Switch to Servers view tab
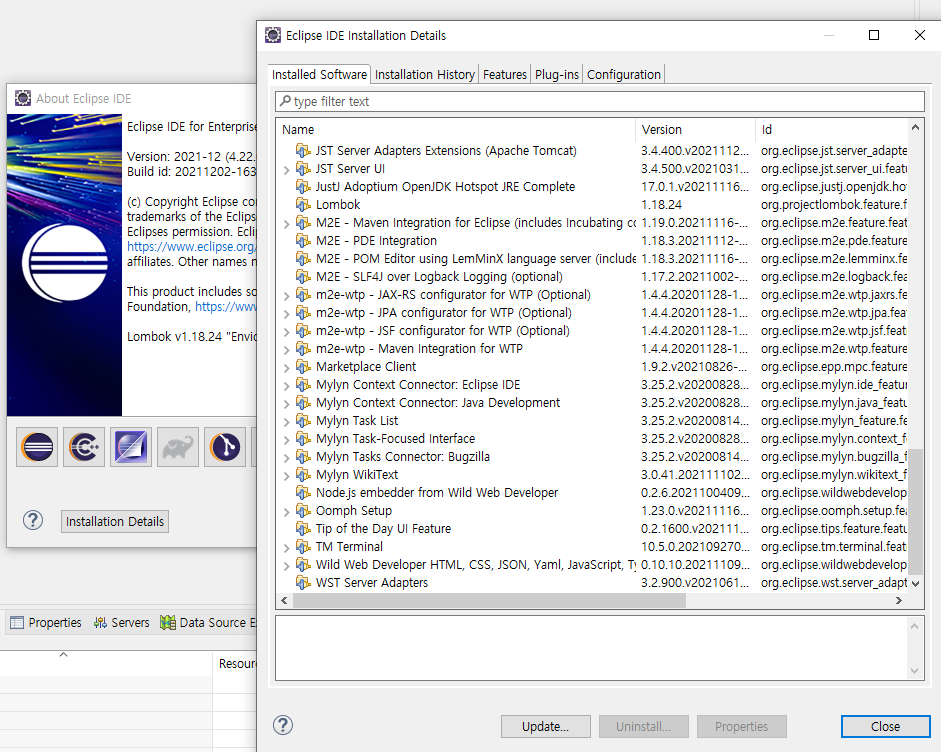 [x=121, y=622]
